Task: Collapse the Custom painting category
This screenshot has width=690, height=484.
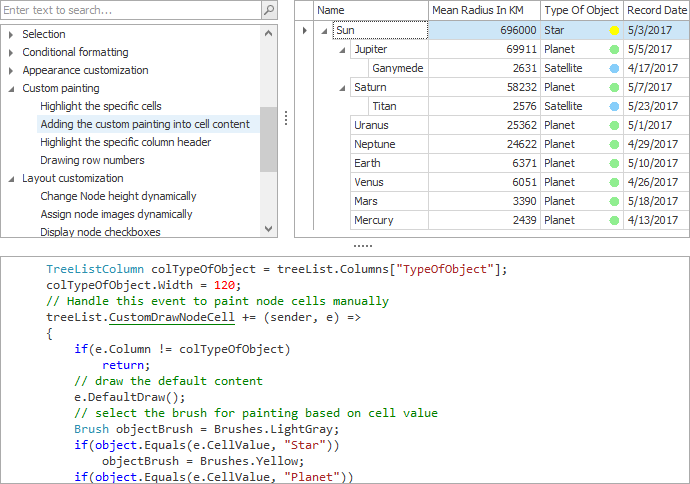Action: click(x=11, y=88)
